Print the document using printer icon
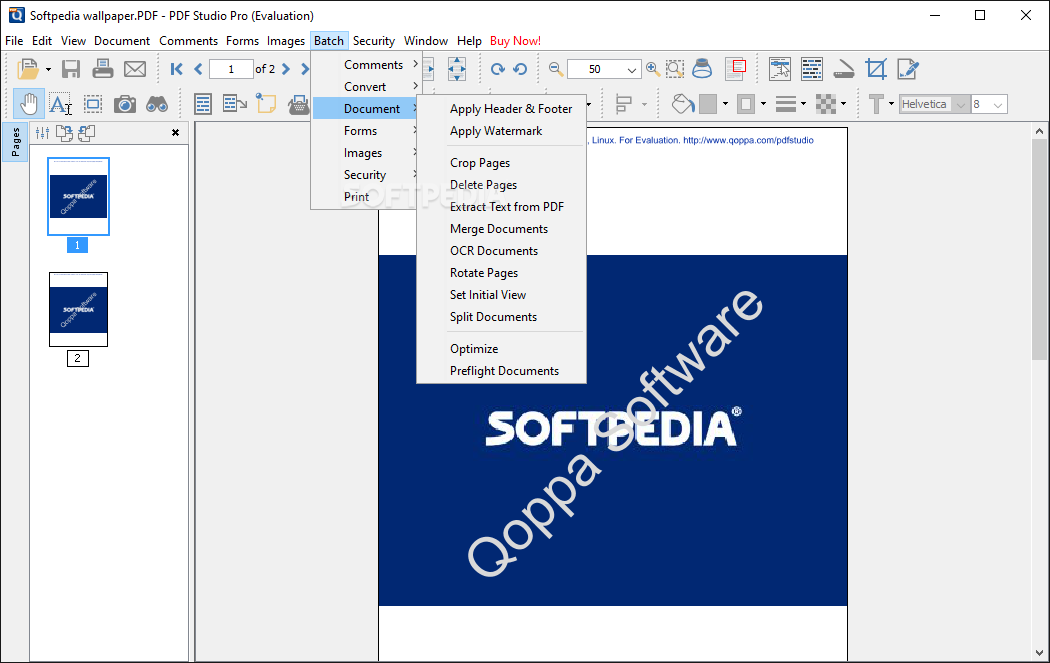 [102, 69]
